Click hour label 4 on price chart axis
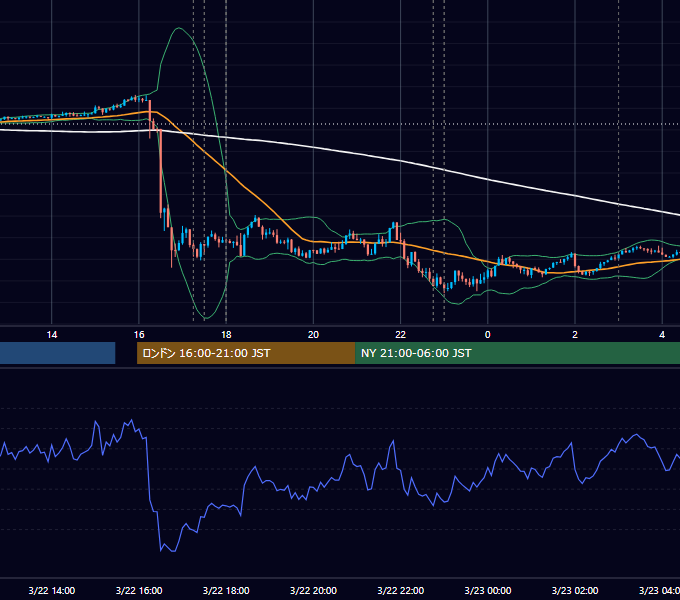680x600 pixels. point(662,335)
